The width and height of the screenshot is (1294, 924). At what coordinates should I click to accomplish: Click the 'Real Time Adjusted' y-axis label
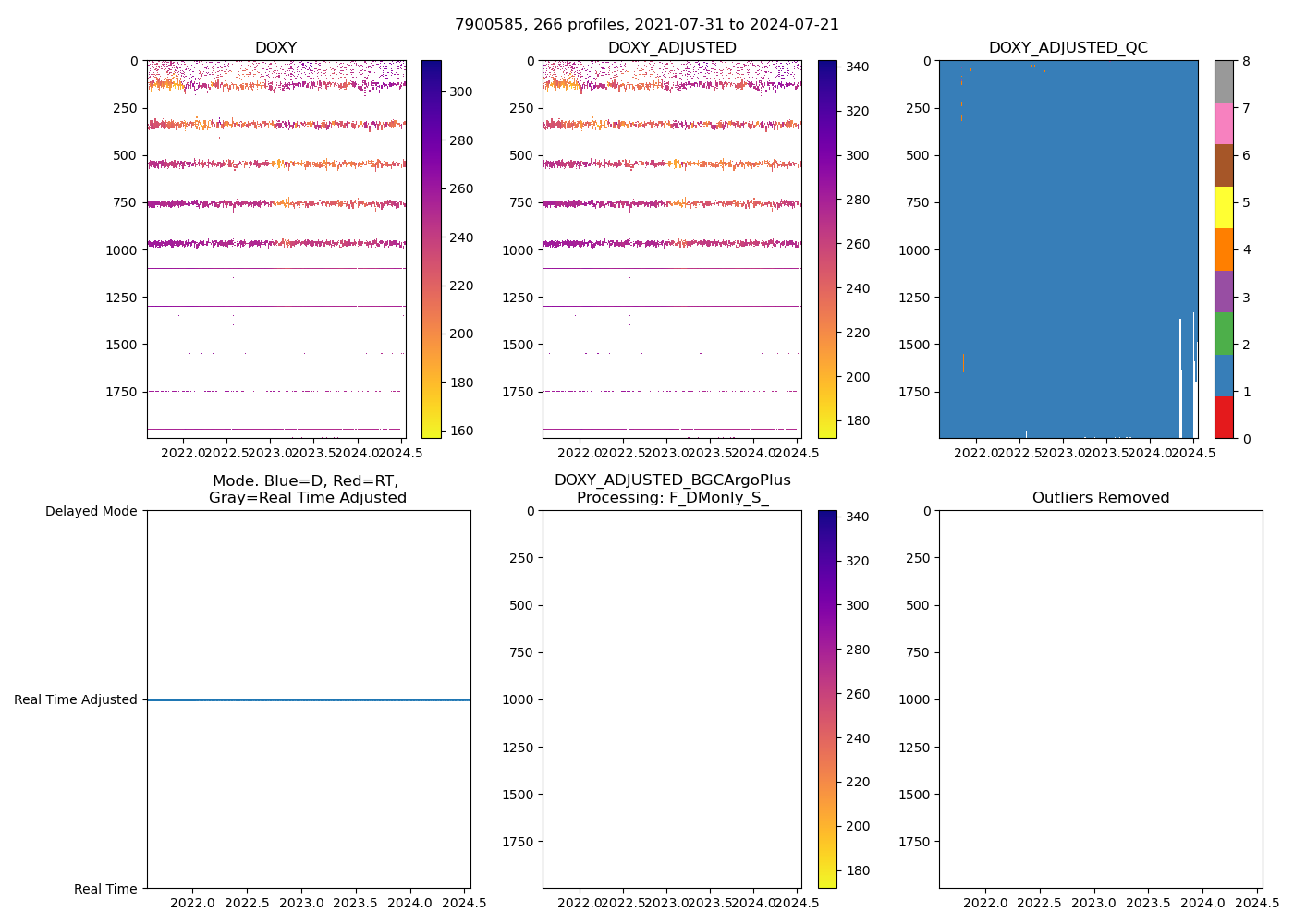76,699
